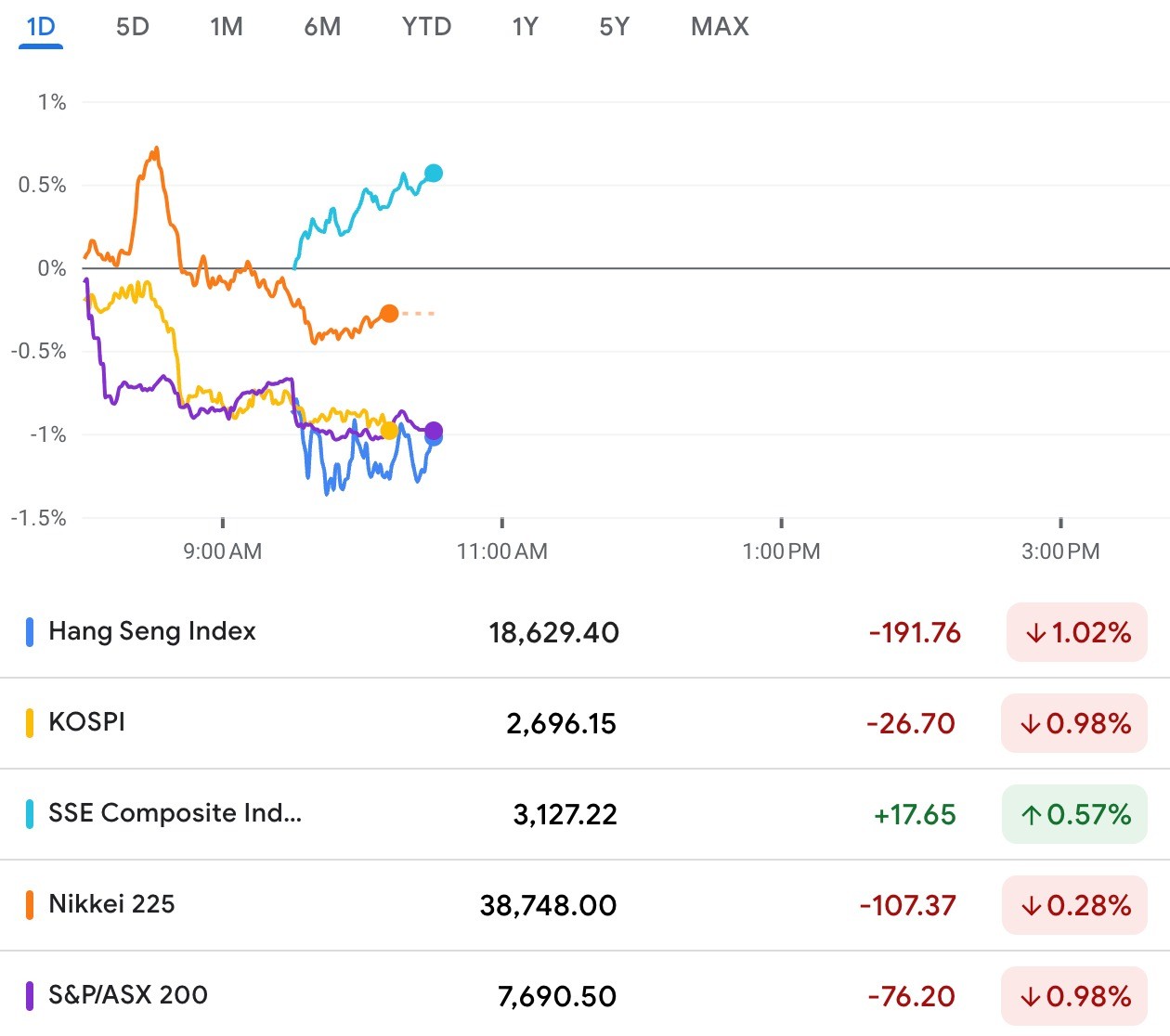Click the -1% y-axis label
Image resolution: width=1170 pixels, height=1036 pixels.
click(48, 434)
